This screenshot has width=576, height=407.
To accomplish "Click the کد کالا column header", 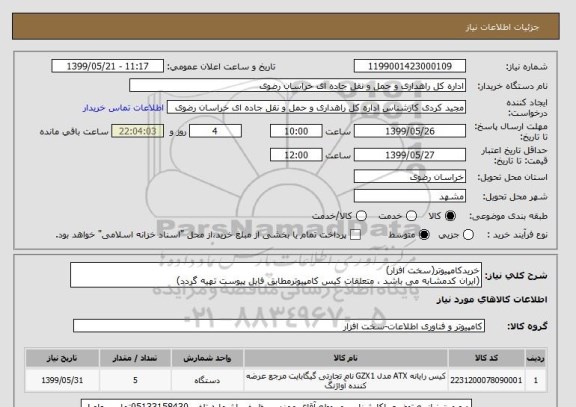I will point(486,358).
